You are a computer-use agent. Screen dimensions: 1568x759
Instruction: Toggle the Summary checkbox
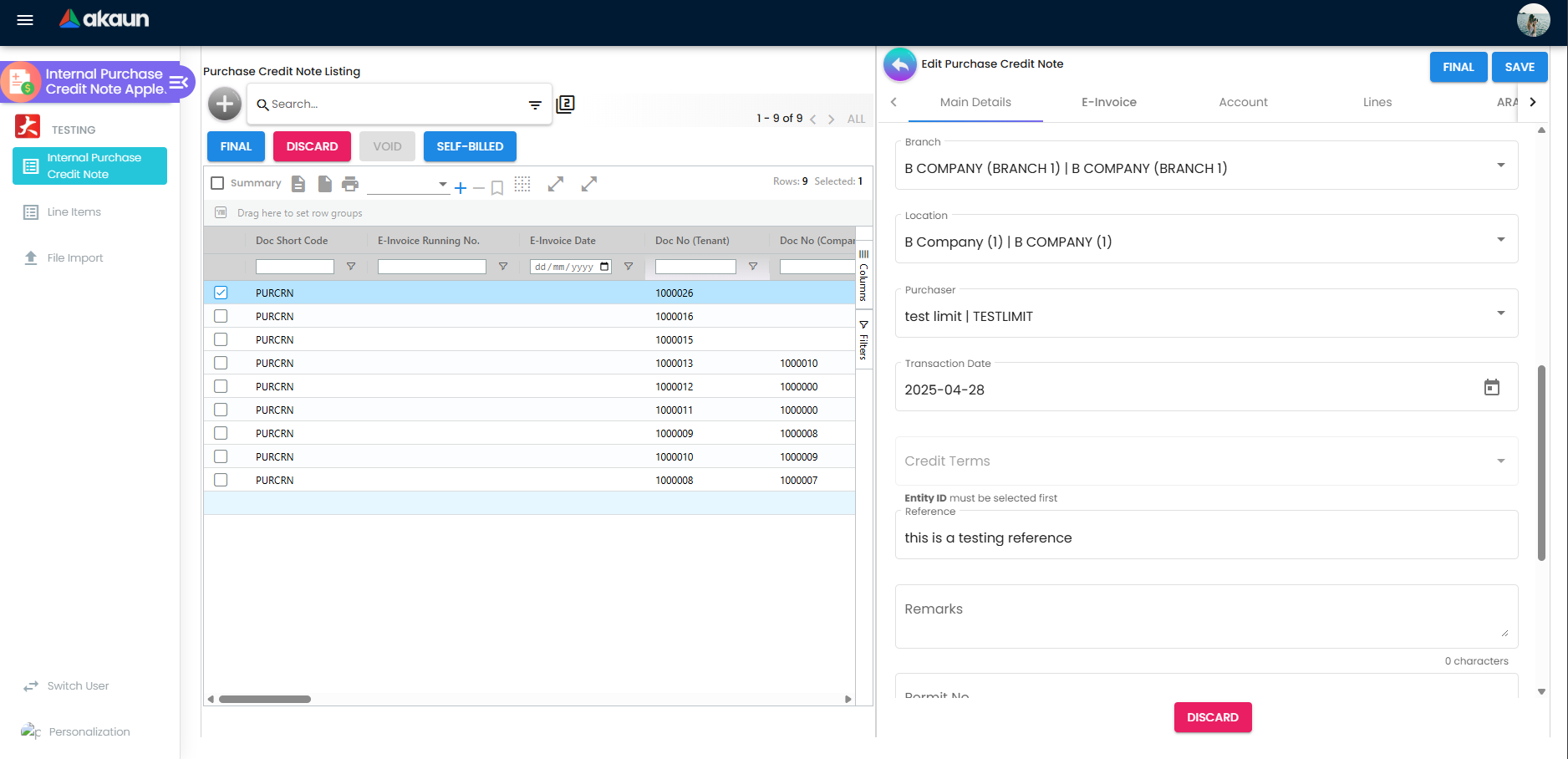coord(217,183)
